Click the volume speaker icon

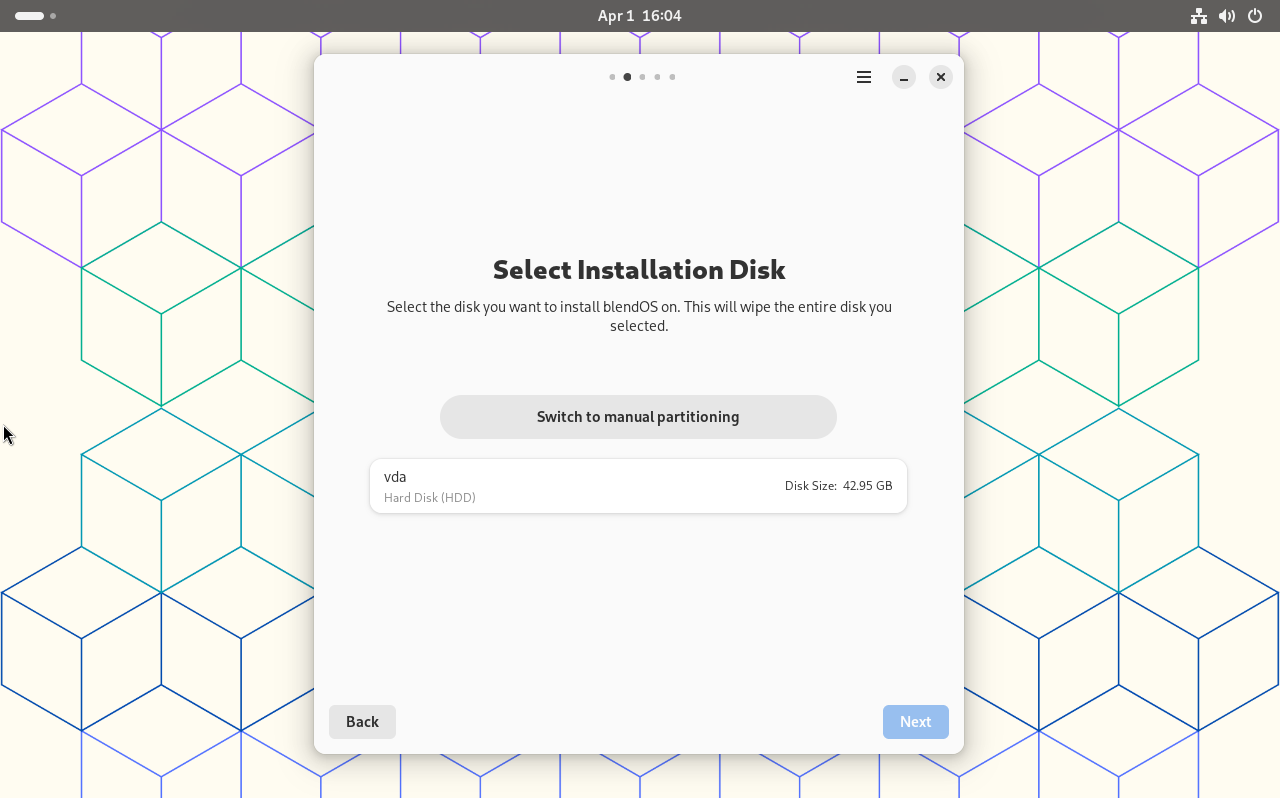pos(1227,16)
